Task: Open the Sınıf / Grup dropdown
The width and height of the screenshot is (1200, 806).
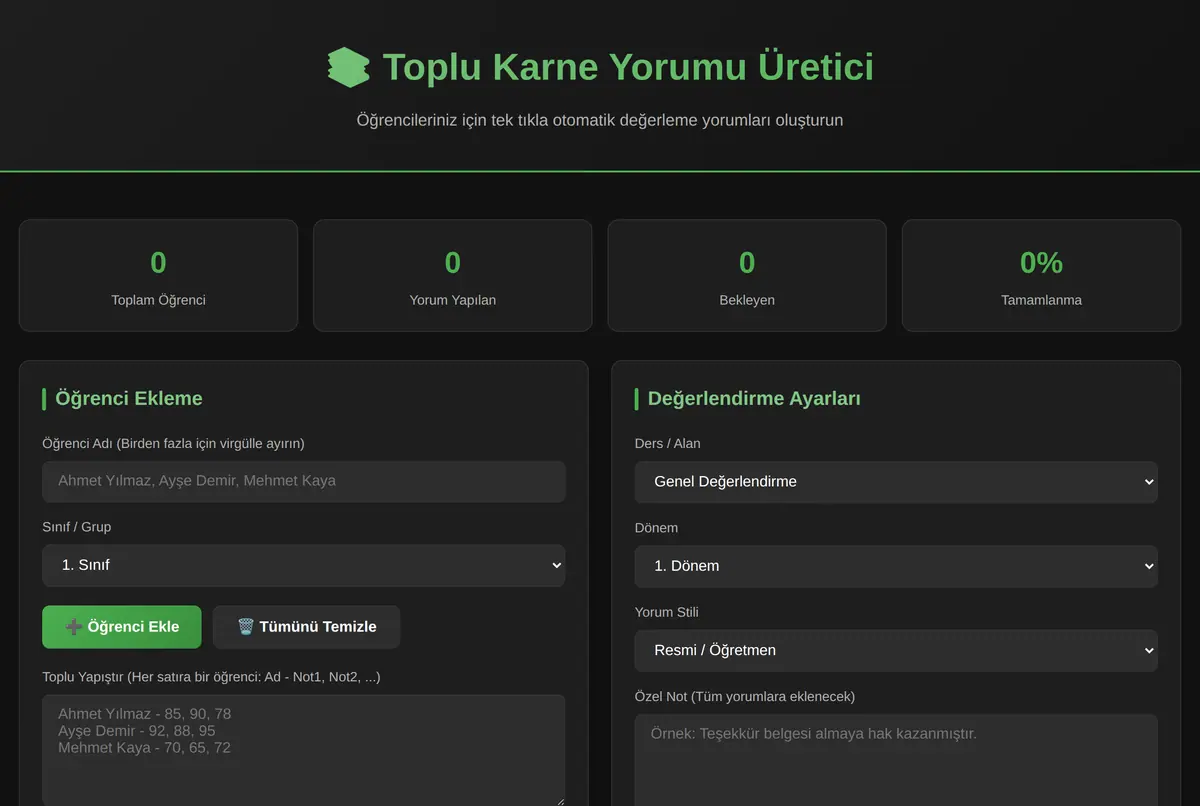Action: click(x=304, y=565)
